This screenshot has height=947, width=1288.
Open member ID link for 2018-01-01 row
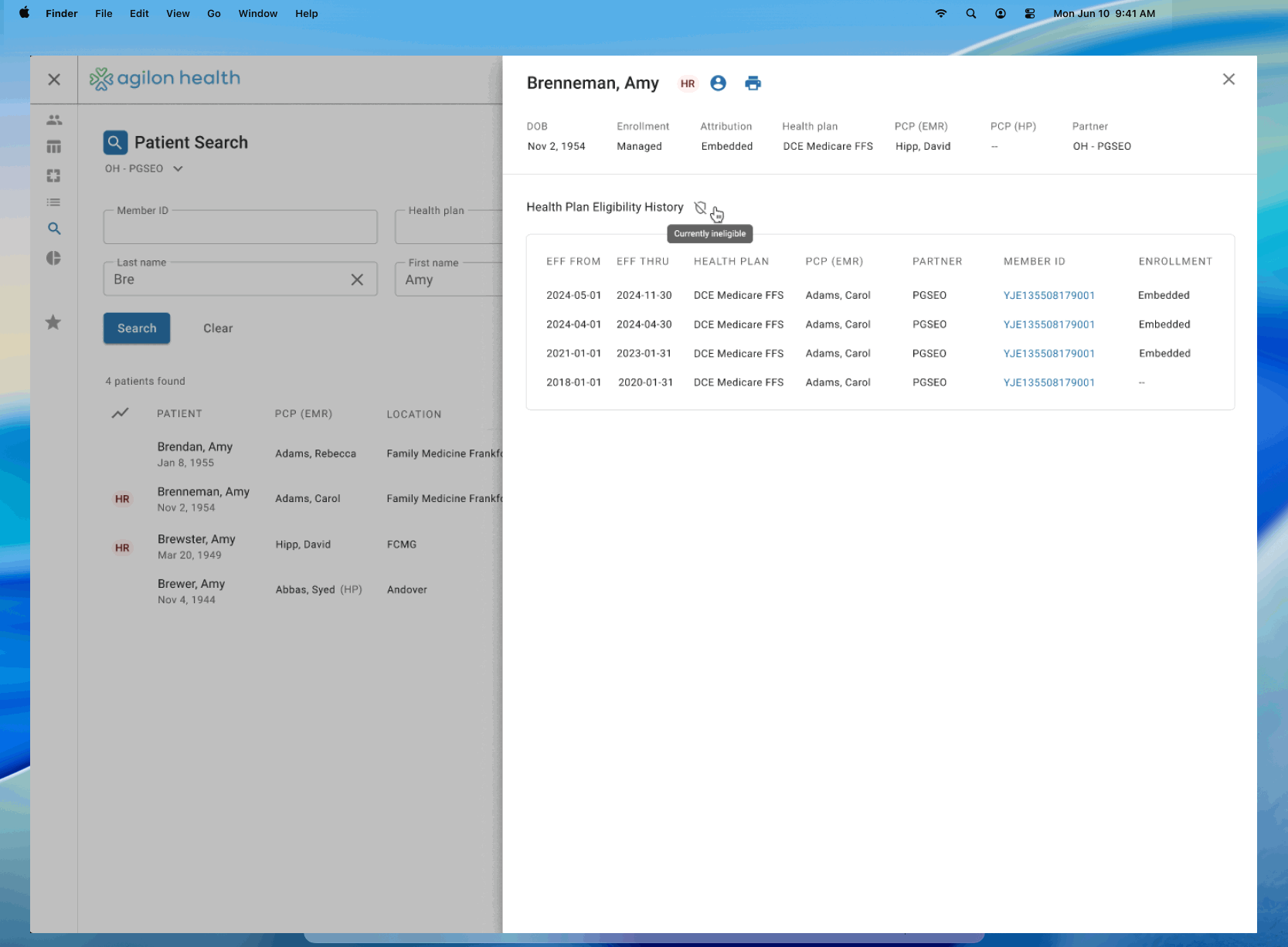coord(1048,382)
